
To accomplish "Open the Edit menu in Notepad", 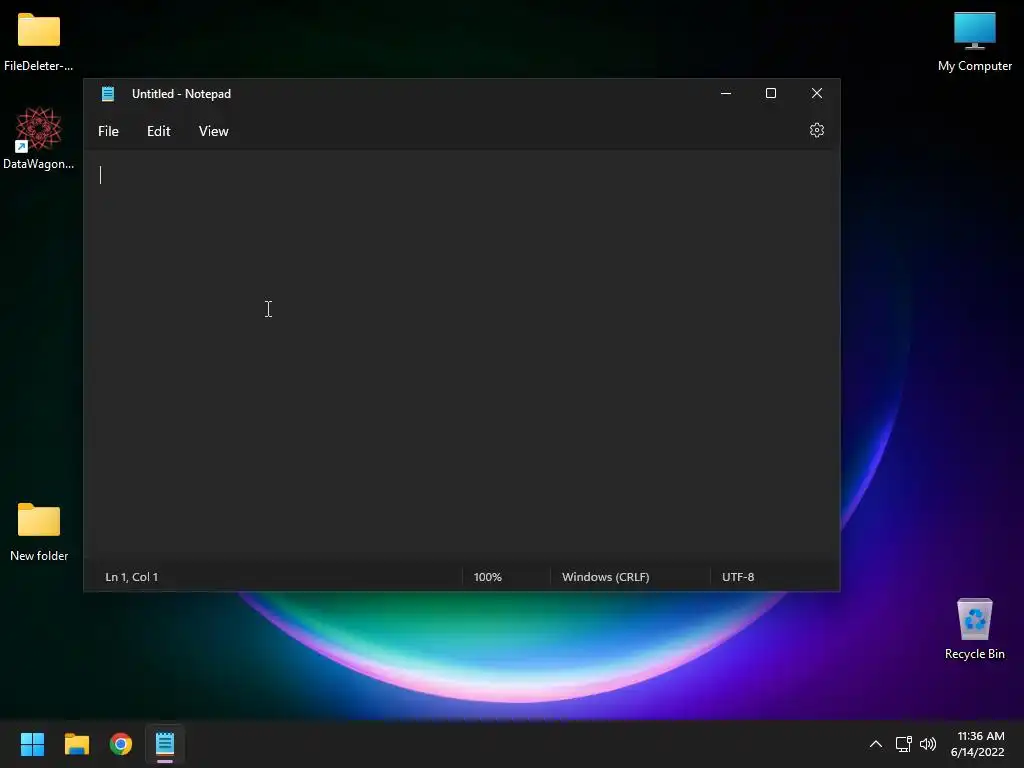I will point(159,131).
